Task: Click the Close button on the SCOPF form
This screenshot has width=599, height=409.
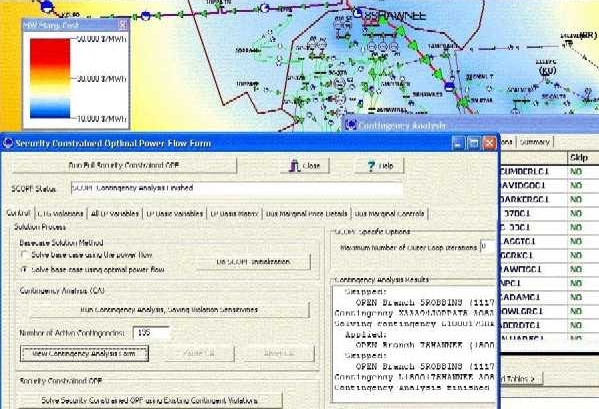Action: coord(304,166)
